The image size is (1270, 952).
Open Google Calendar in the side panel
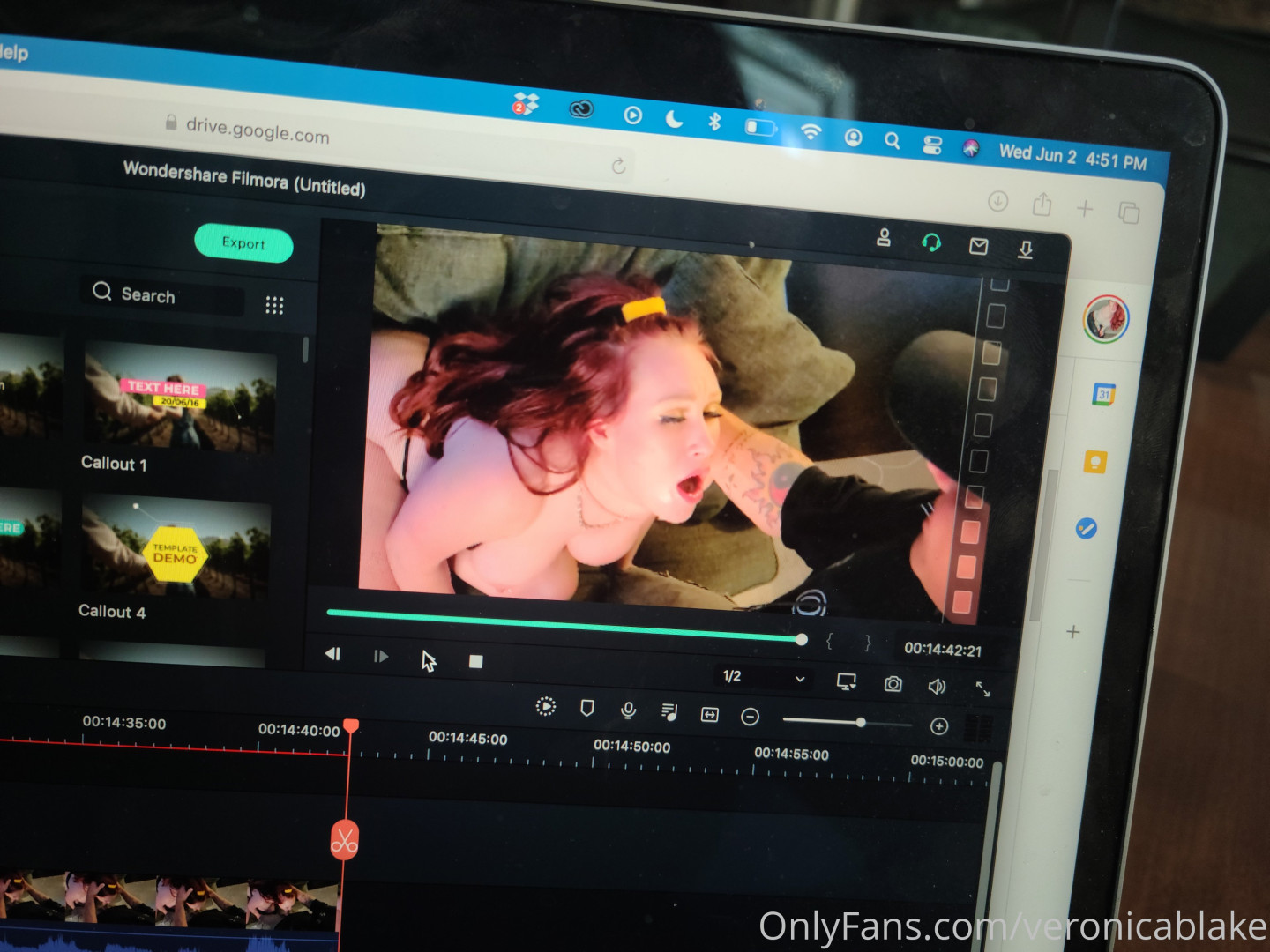coord(1103,394)
